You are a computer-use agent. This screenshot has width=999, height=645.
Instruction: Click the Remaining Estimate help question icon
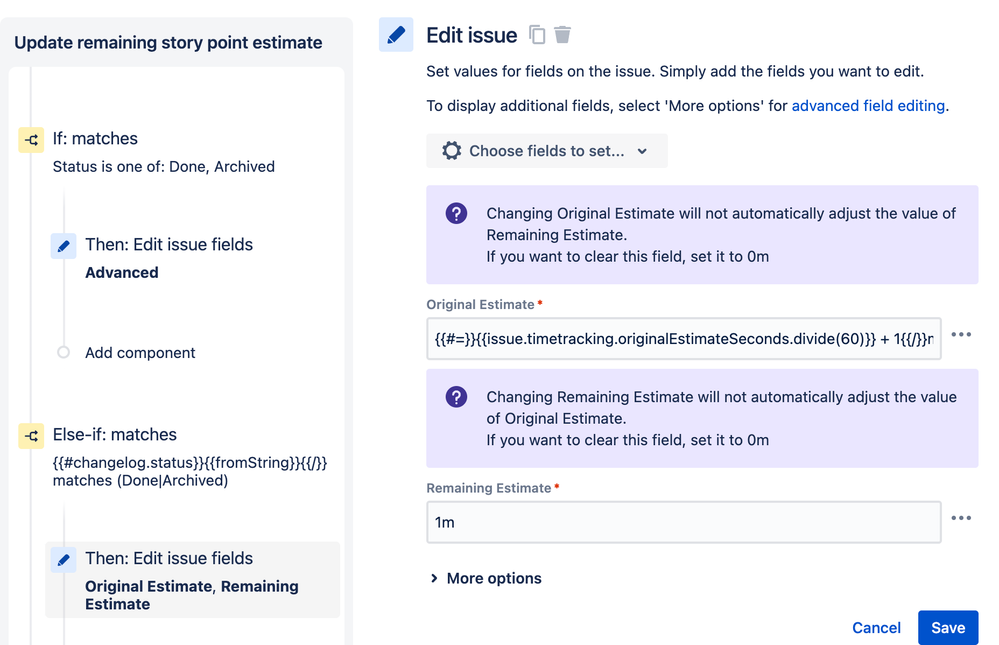coord(456,397)
